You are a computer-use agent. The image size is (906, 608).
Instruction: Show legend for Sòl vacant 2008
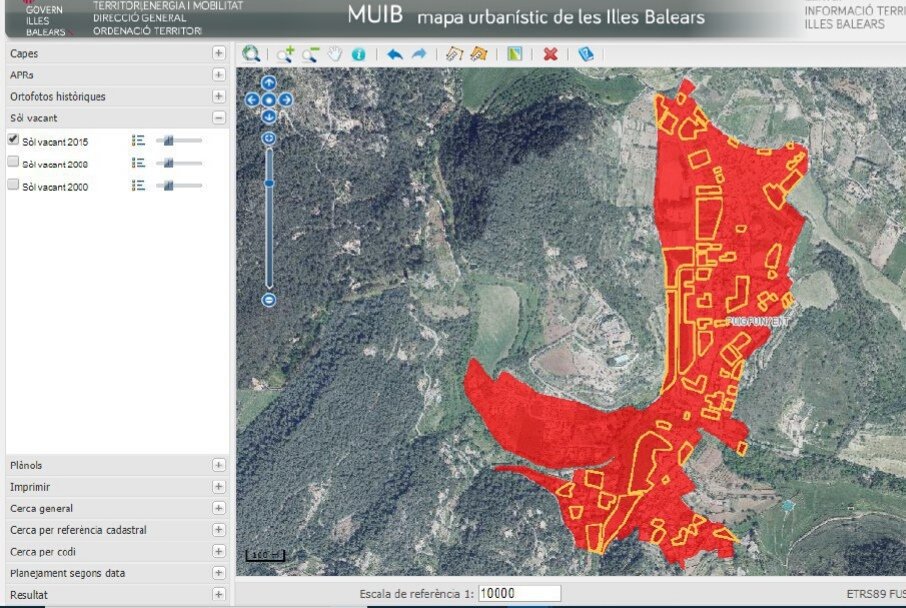138,163
